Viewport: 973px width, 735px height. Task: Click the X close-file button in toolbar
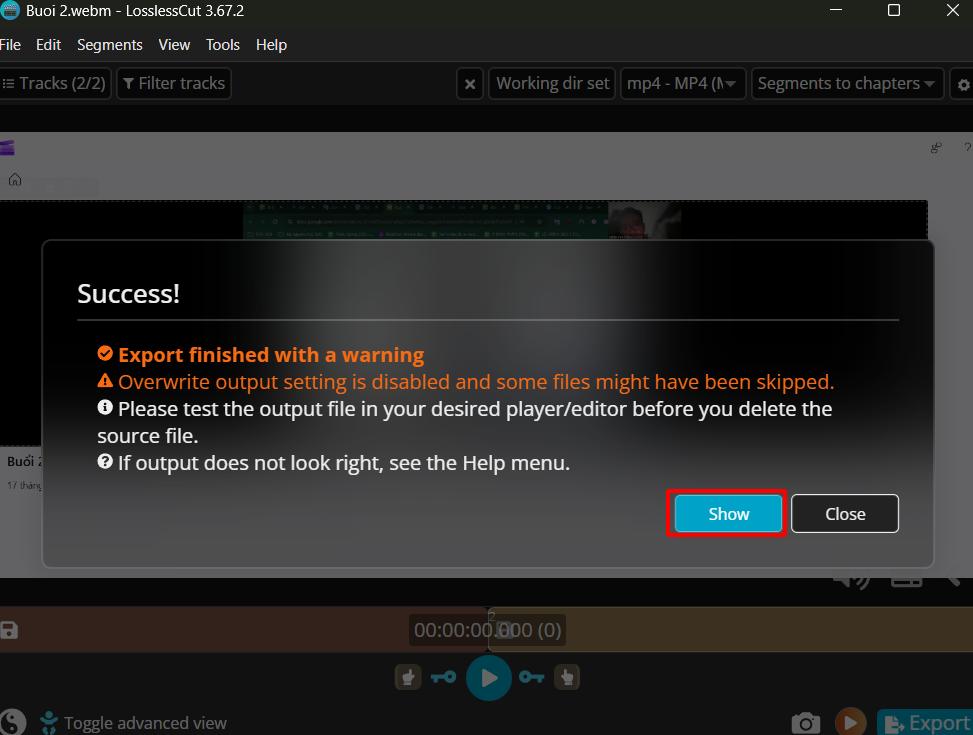coord(470,84)
